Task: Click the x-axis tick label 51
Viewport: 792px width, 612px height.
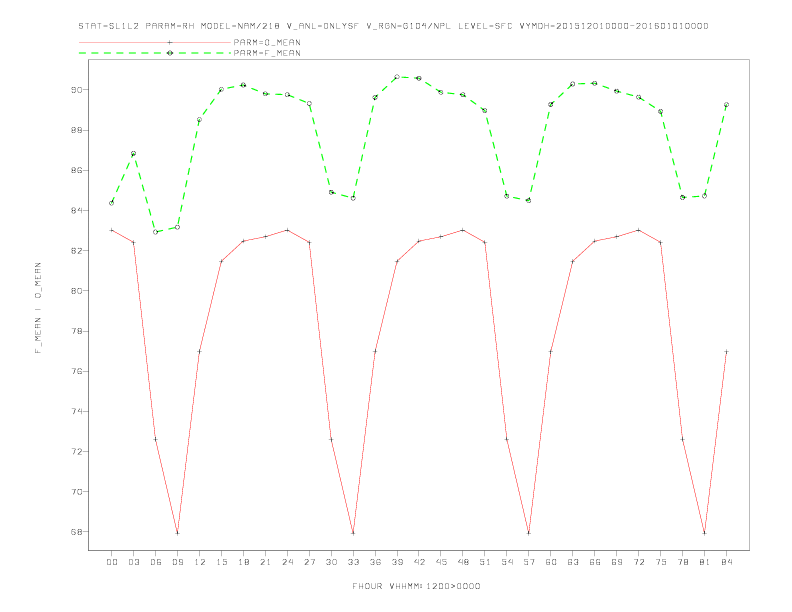Action: coord(485,562)
